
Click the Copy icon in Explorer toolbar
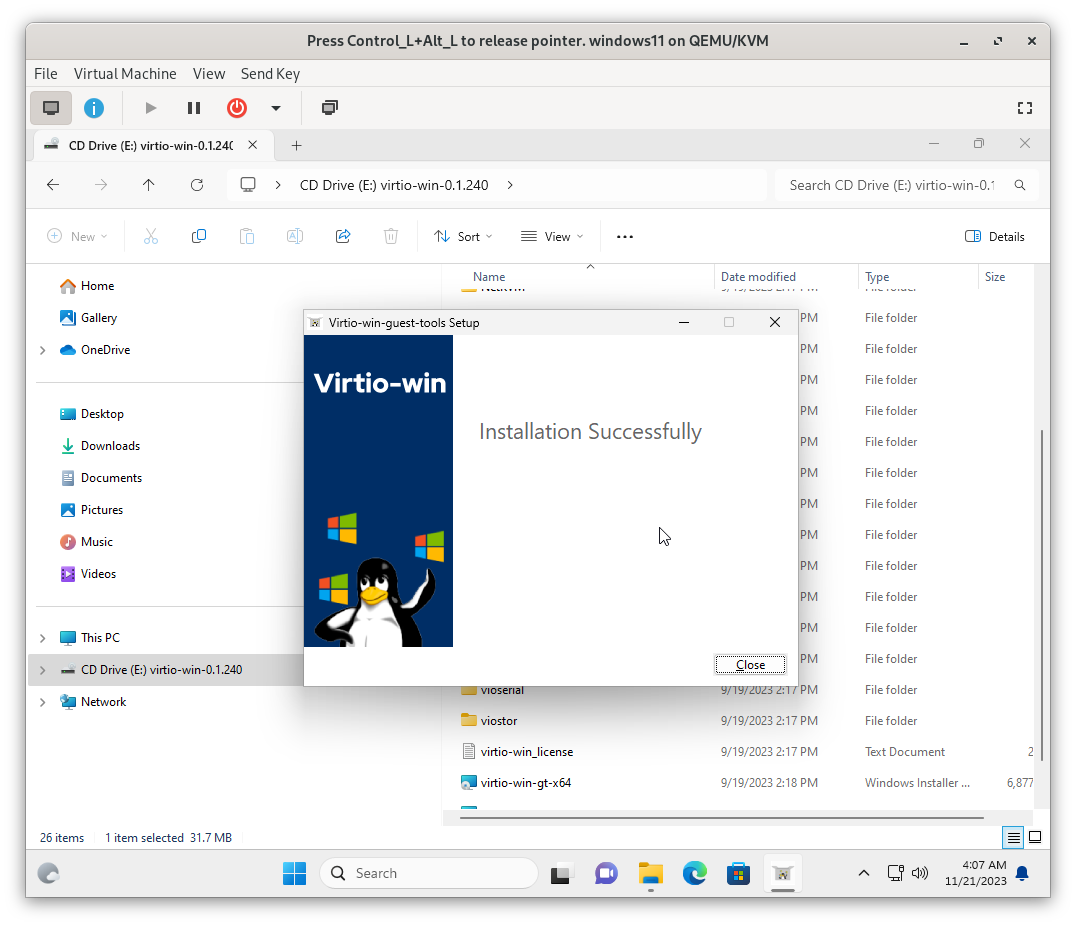[199, 236]
